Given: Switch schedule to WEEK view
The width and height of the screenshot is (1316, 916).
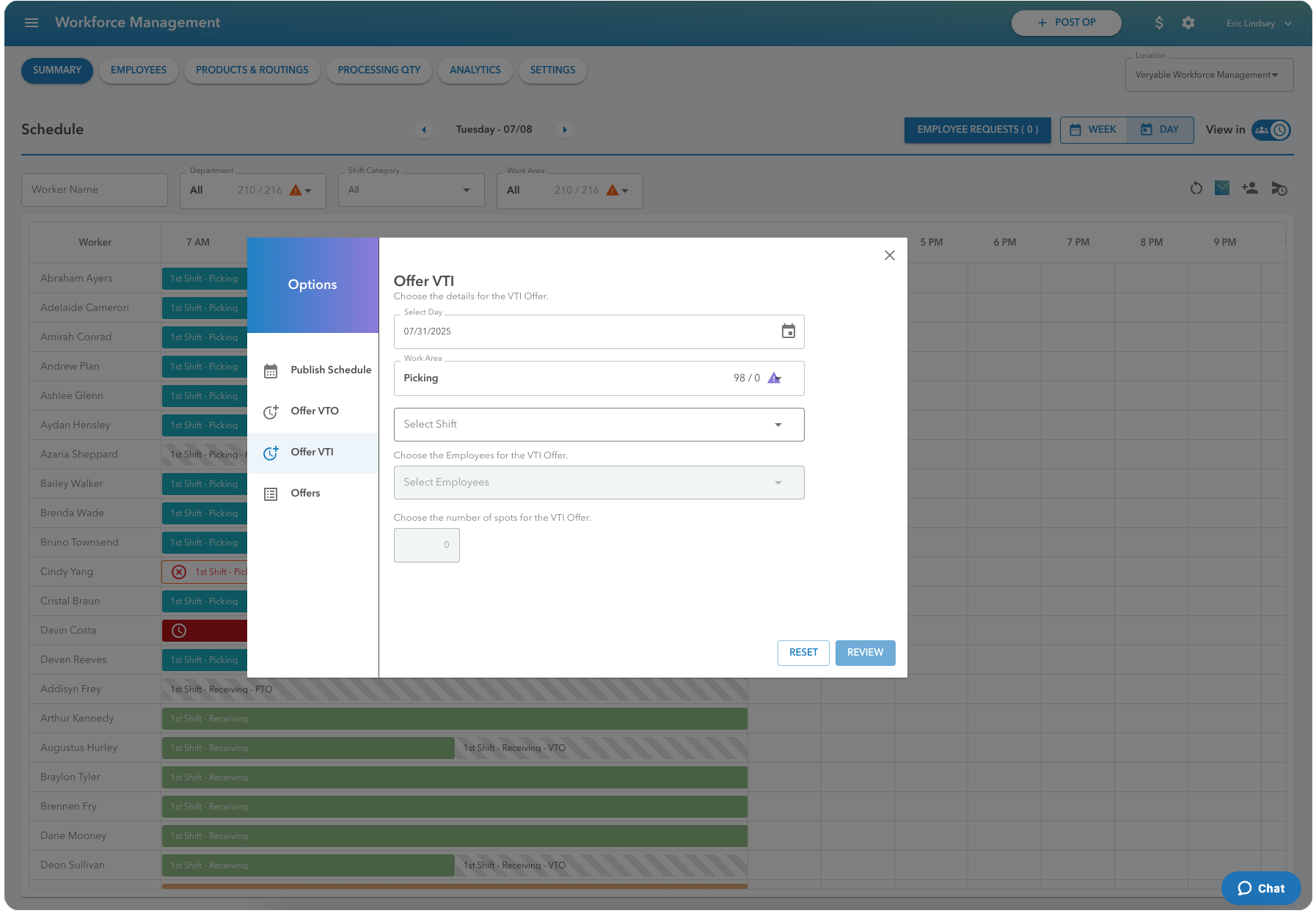Looking at the screenshot, I should (1092, 130).
